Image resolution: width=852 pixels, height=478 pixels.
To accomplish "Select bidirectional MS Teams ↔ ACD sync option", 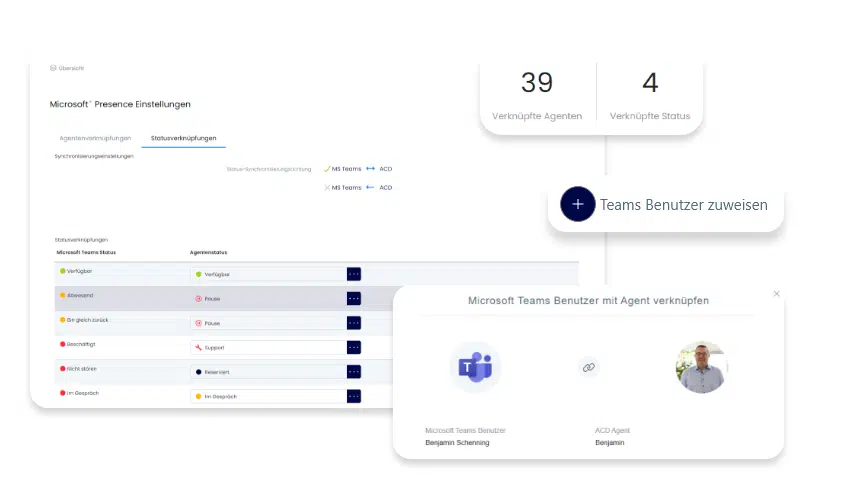I will coord(358,169).
